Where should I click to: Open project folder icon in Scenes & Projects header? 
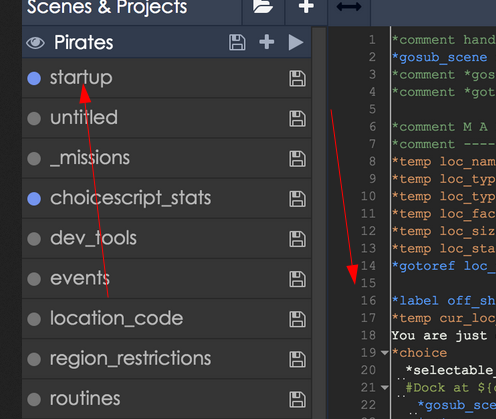click(263, 6)
